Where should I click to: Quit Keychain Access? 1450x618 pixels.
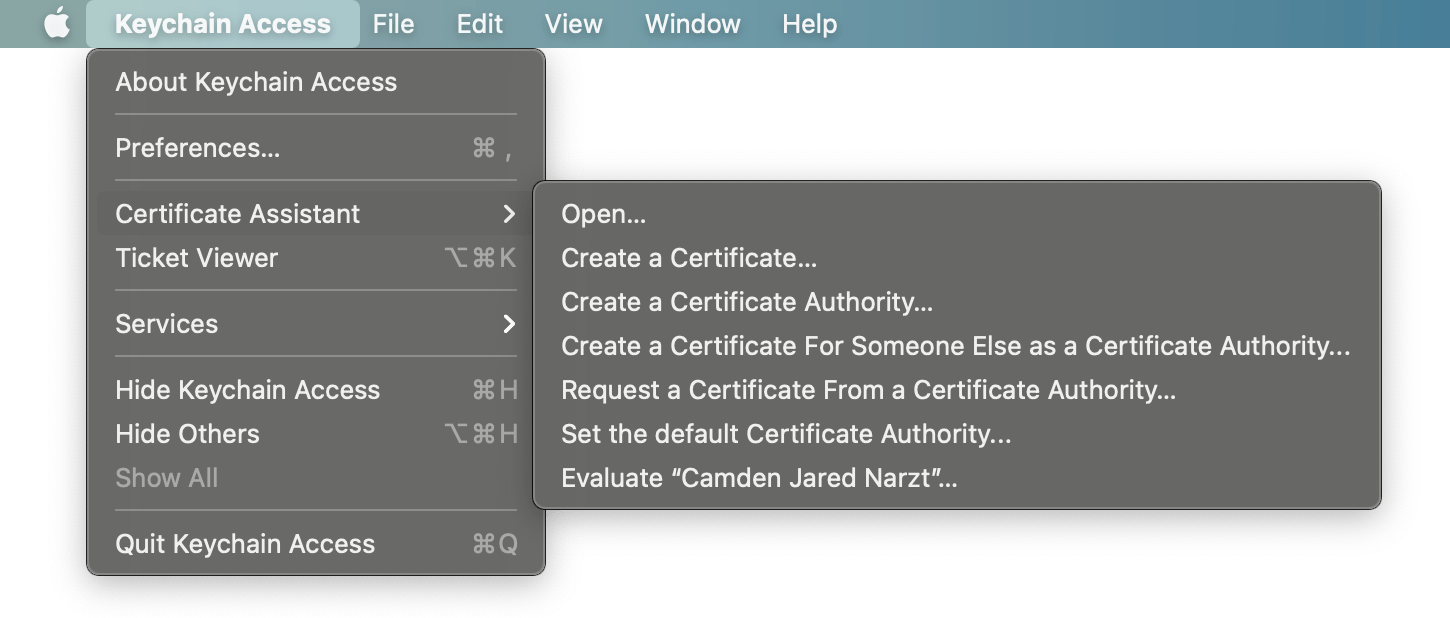(245, 544)
